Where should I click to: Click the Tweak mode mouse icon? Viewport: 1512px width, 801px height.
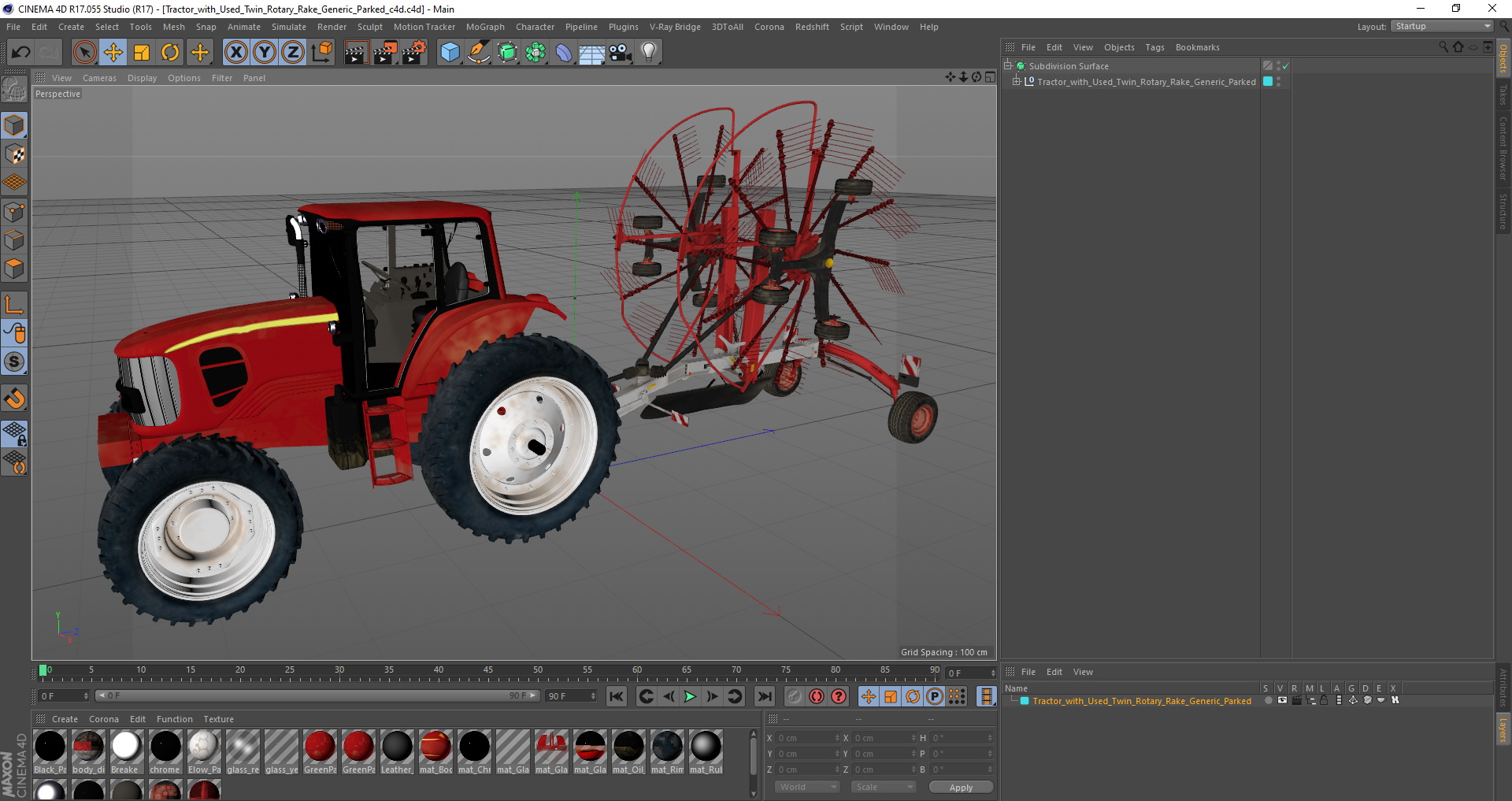[x=14, y=333]
